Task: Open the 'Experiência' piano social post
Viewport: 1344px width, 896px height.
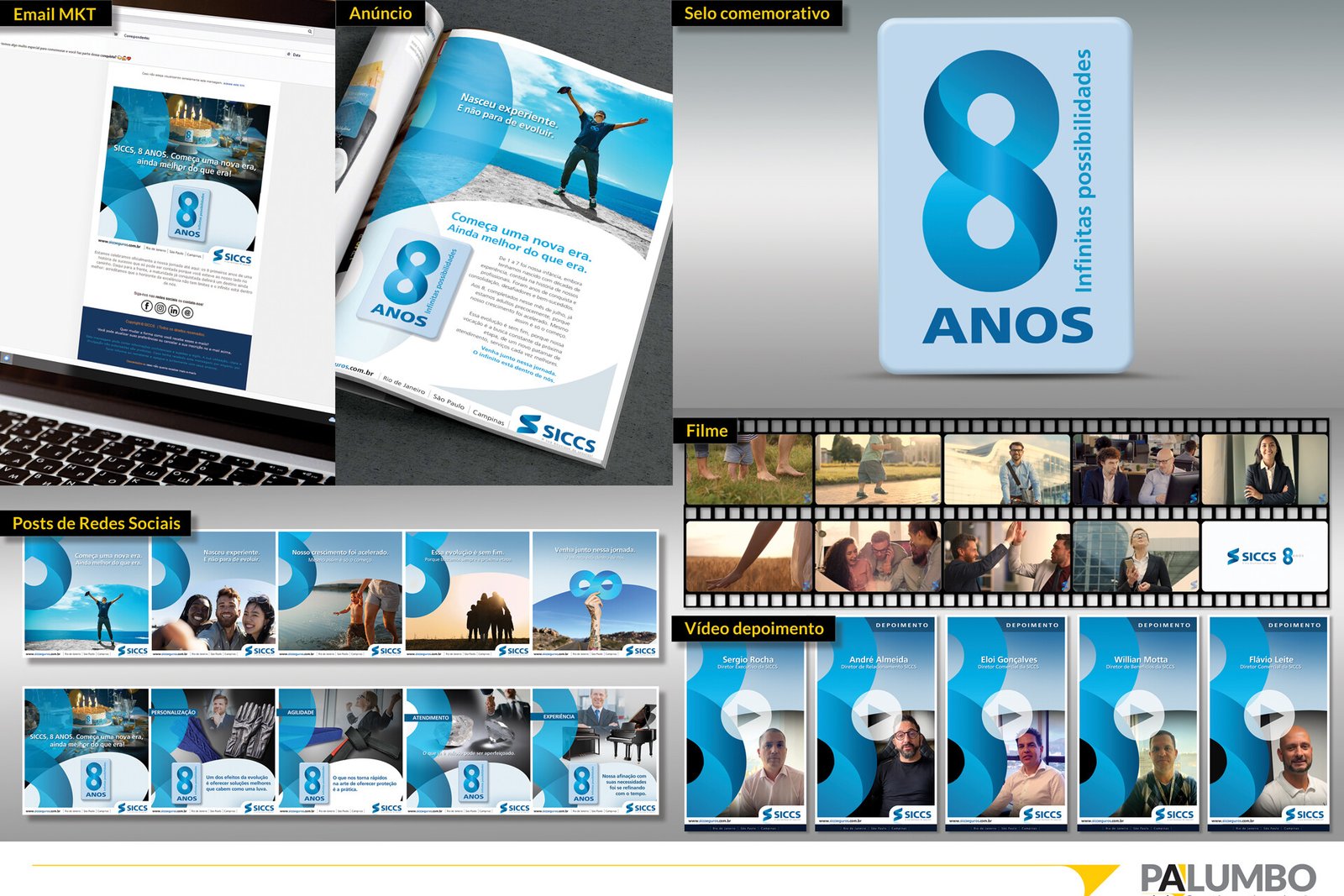Action: point(595,752)
